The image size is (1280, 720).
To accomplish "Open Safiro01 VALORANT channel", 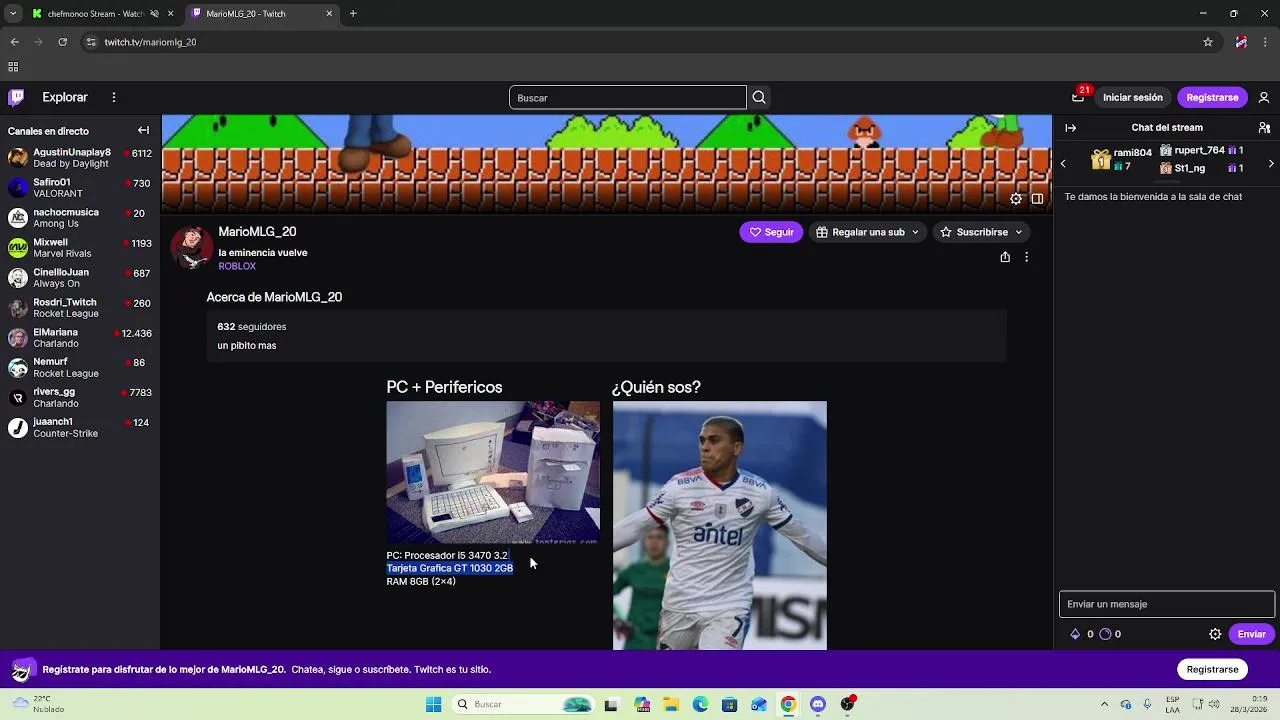I will click(x=80, y=188).
